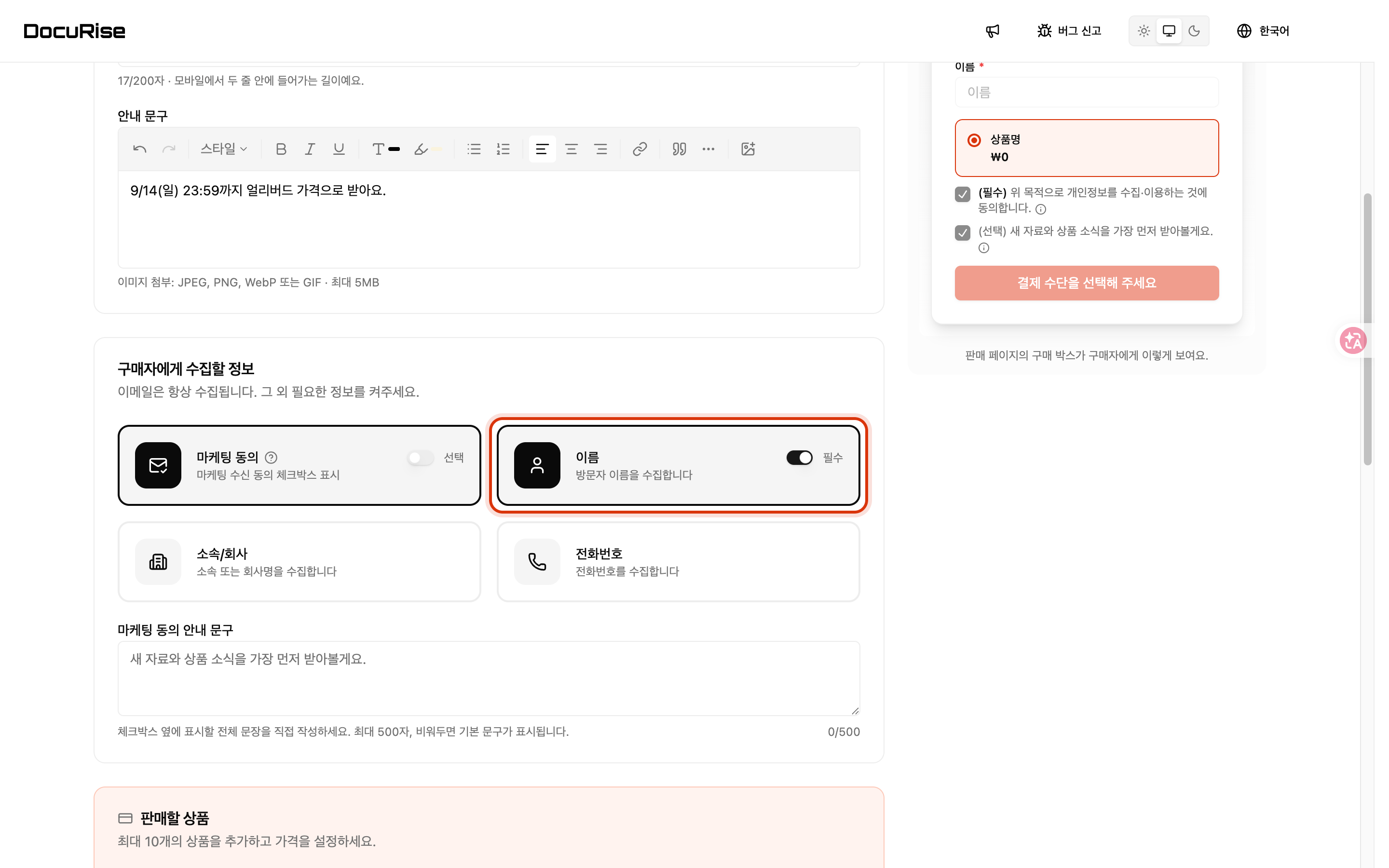Insert an image into the editor
This screenshot has width=1389, height=868.
coord(748,149)
